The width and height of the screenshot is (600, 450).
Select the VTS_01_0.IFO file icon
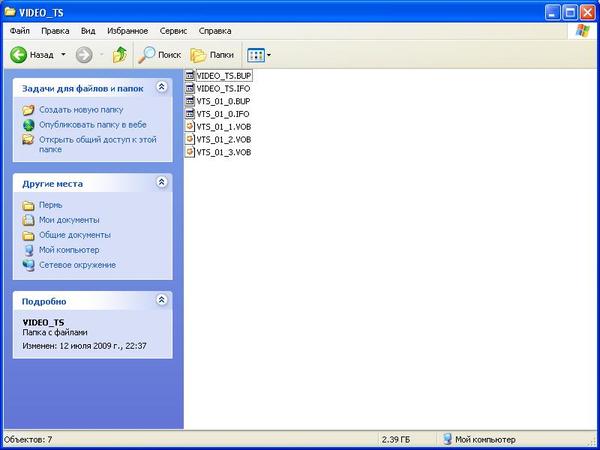(x=190, y=114)
